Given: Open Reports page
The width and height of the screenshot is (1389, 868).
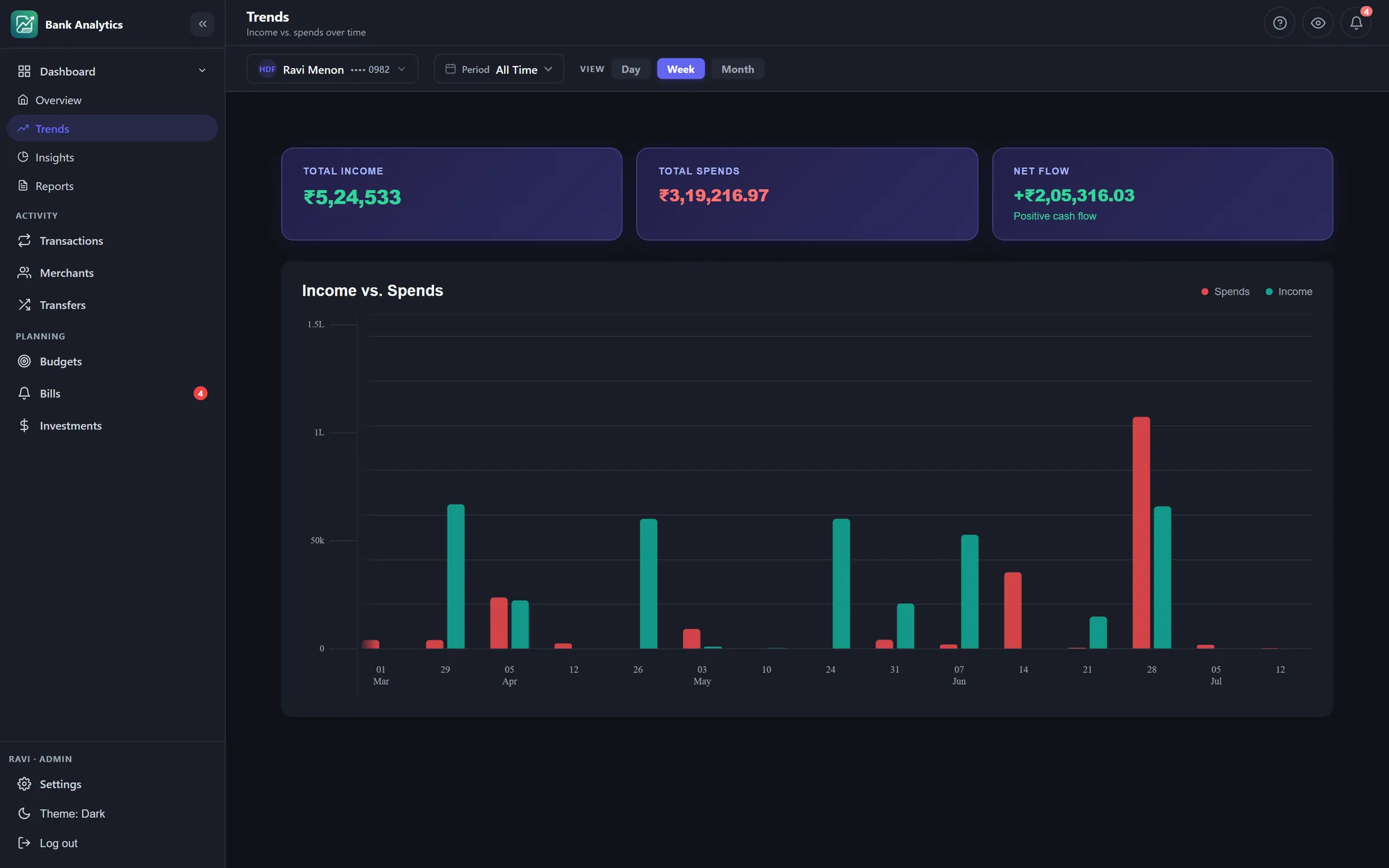Looking at the screenshot, I should 112,186.
